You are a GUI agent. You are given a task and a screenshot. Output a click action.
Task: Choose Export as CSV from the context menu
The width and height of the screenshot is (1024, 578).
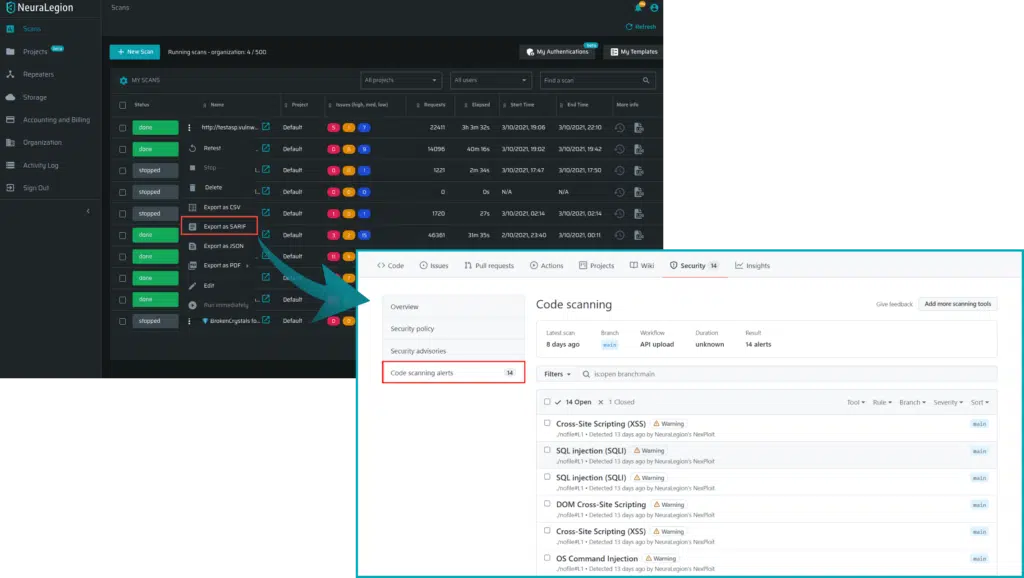[x=216, y=207]
